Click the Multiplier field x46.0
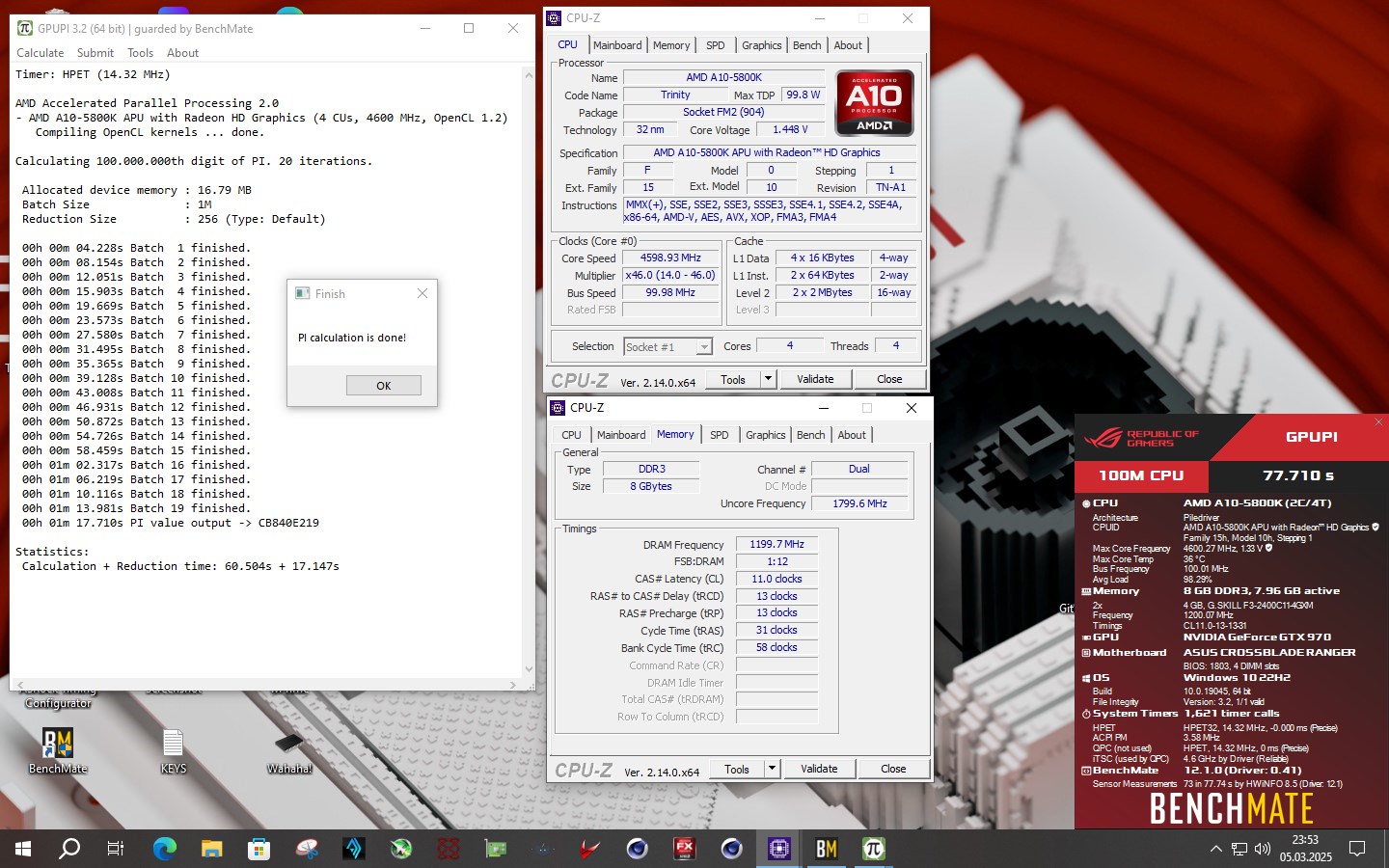1389x868 pixels. coord(670,276)
